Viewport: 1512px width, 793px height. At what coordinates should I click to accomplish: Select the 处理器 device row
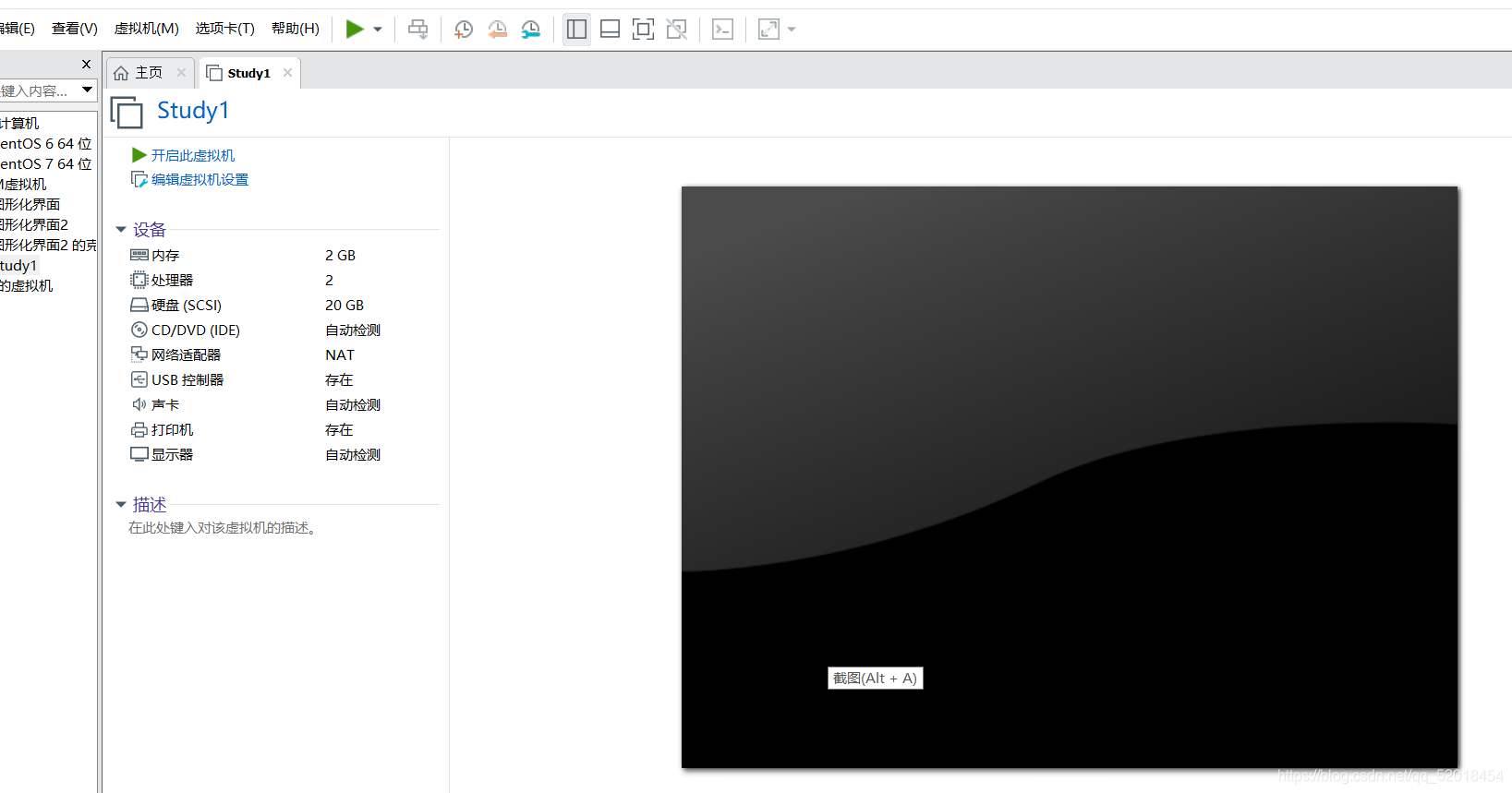(x=283, y=280)
